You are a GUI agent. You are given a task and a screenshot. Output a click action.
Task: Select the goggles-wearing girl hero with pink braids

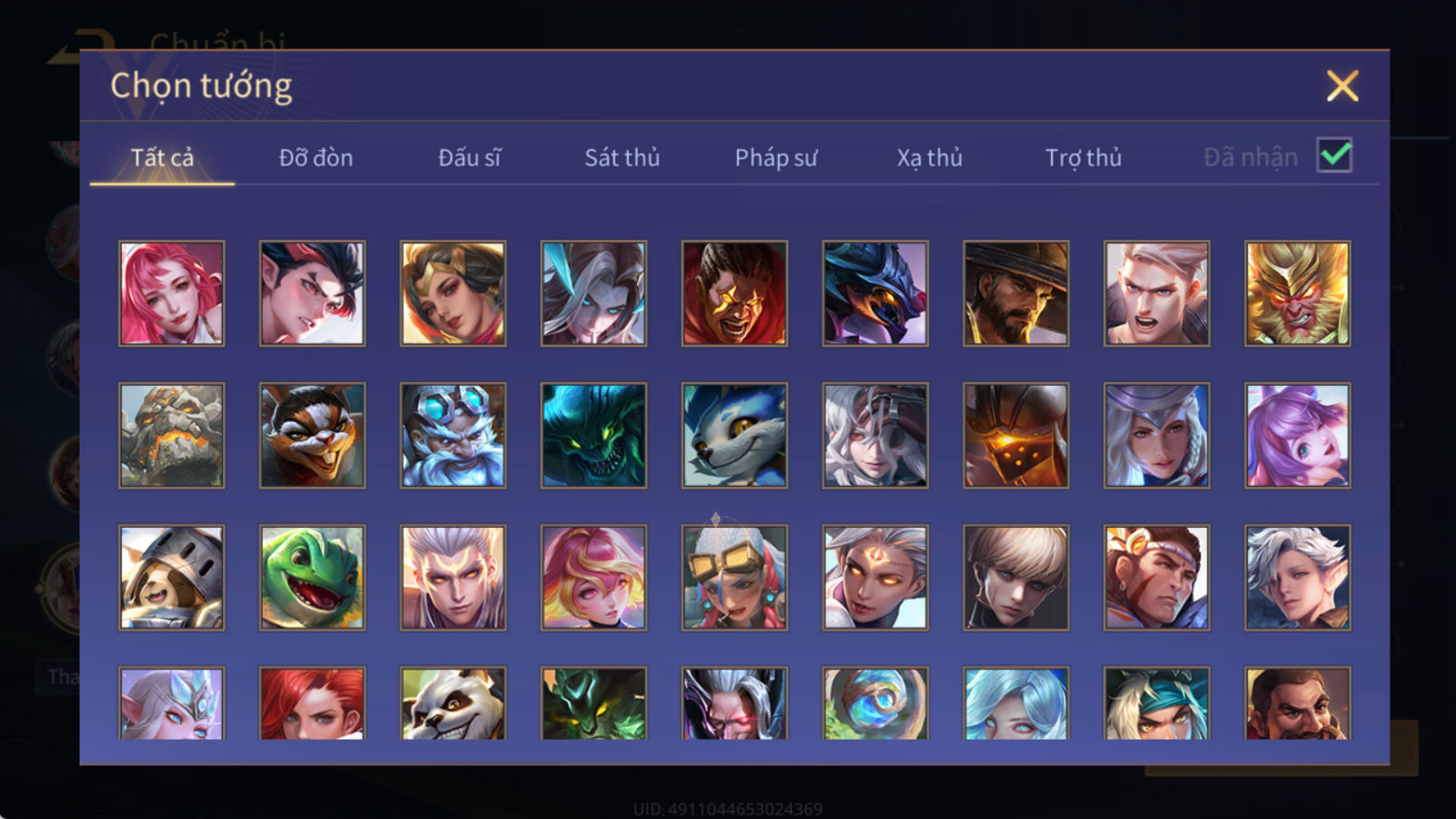[x=734, y=577]
